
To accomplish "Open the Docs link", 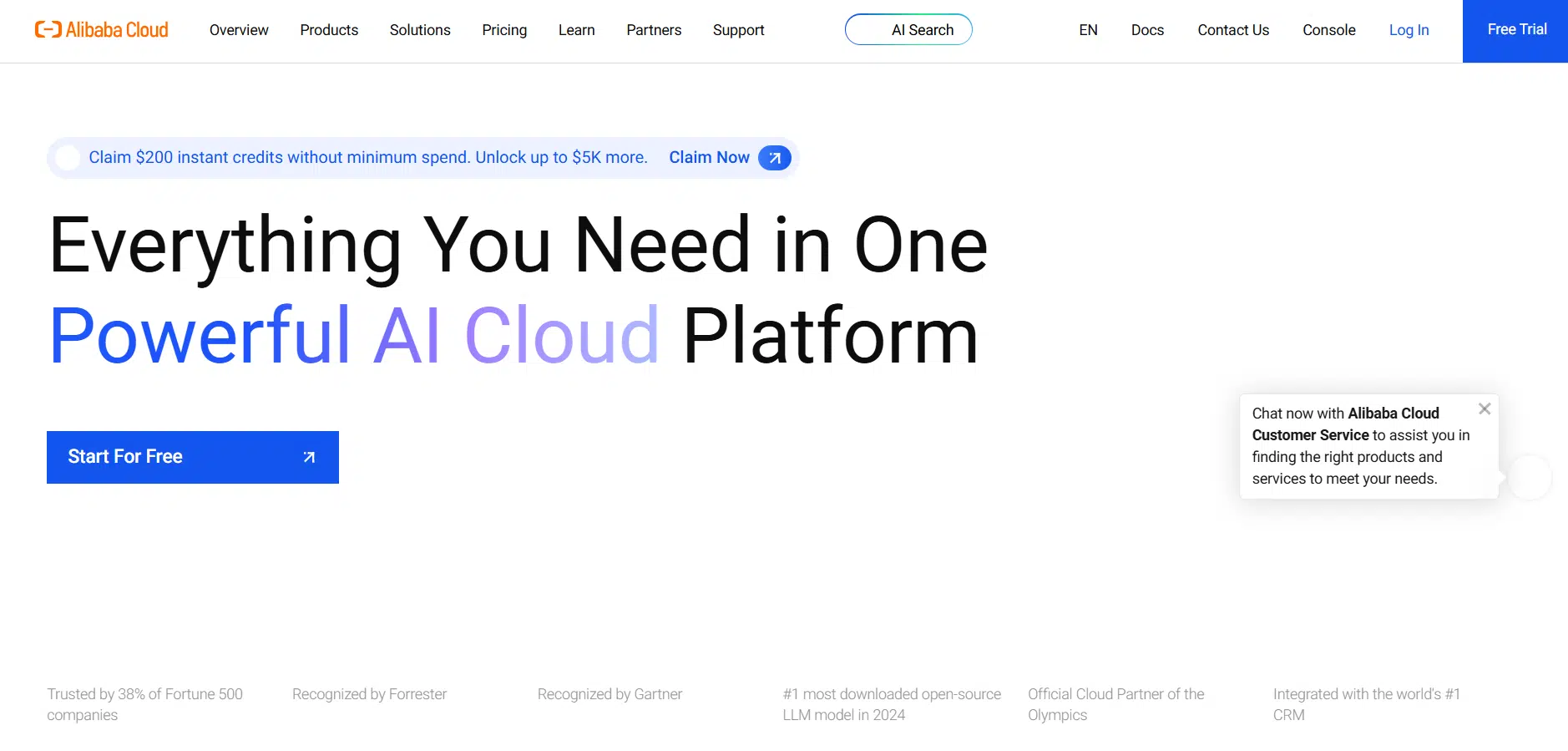I will coord(1147,30).
